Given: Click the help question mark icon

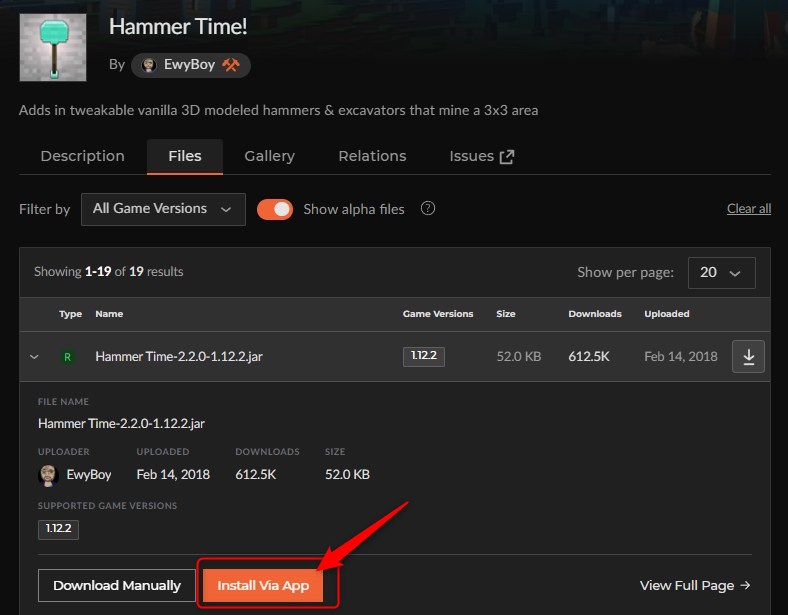Looking at the screenshot, I should click(428, 208).
